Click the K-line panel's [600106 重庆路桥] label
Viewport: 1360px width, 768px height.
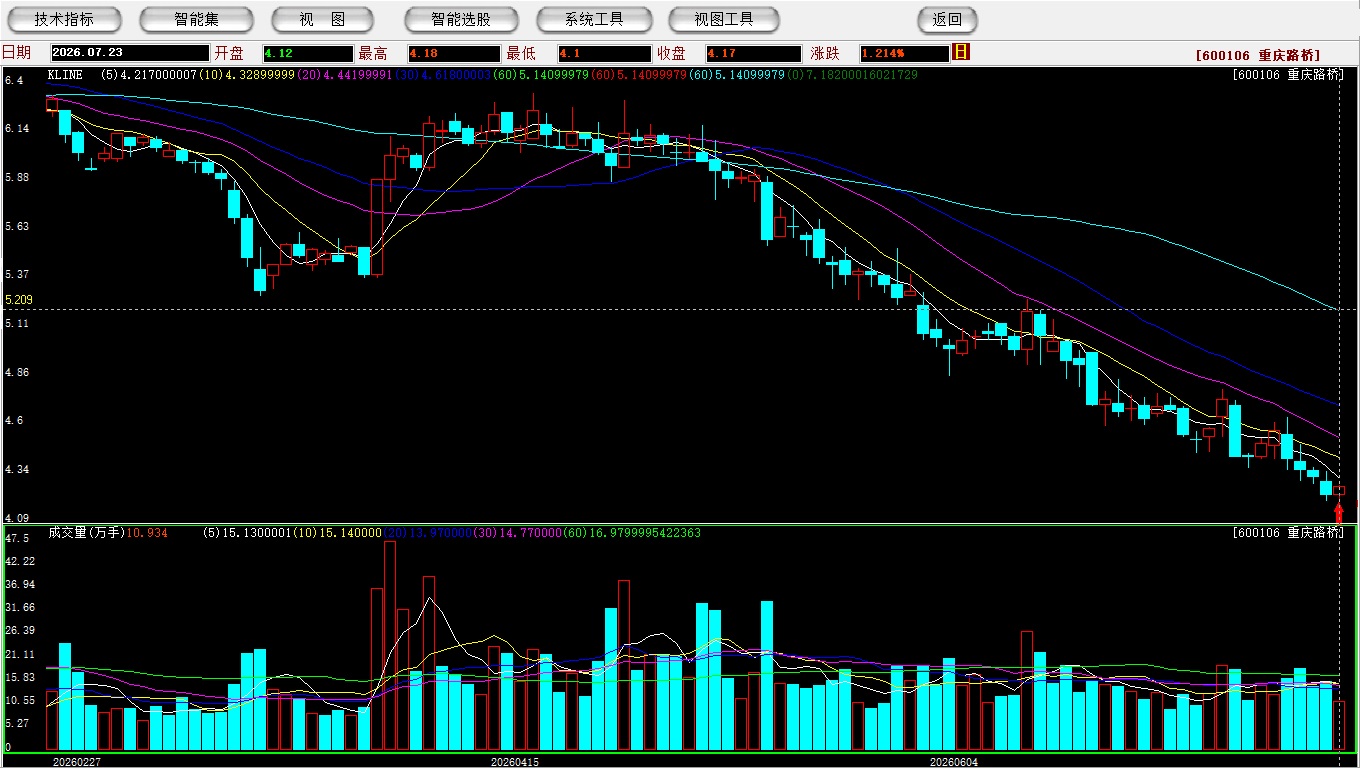coord(1289,75)
